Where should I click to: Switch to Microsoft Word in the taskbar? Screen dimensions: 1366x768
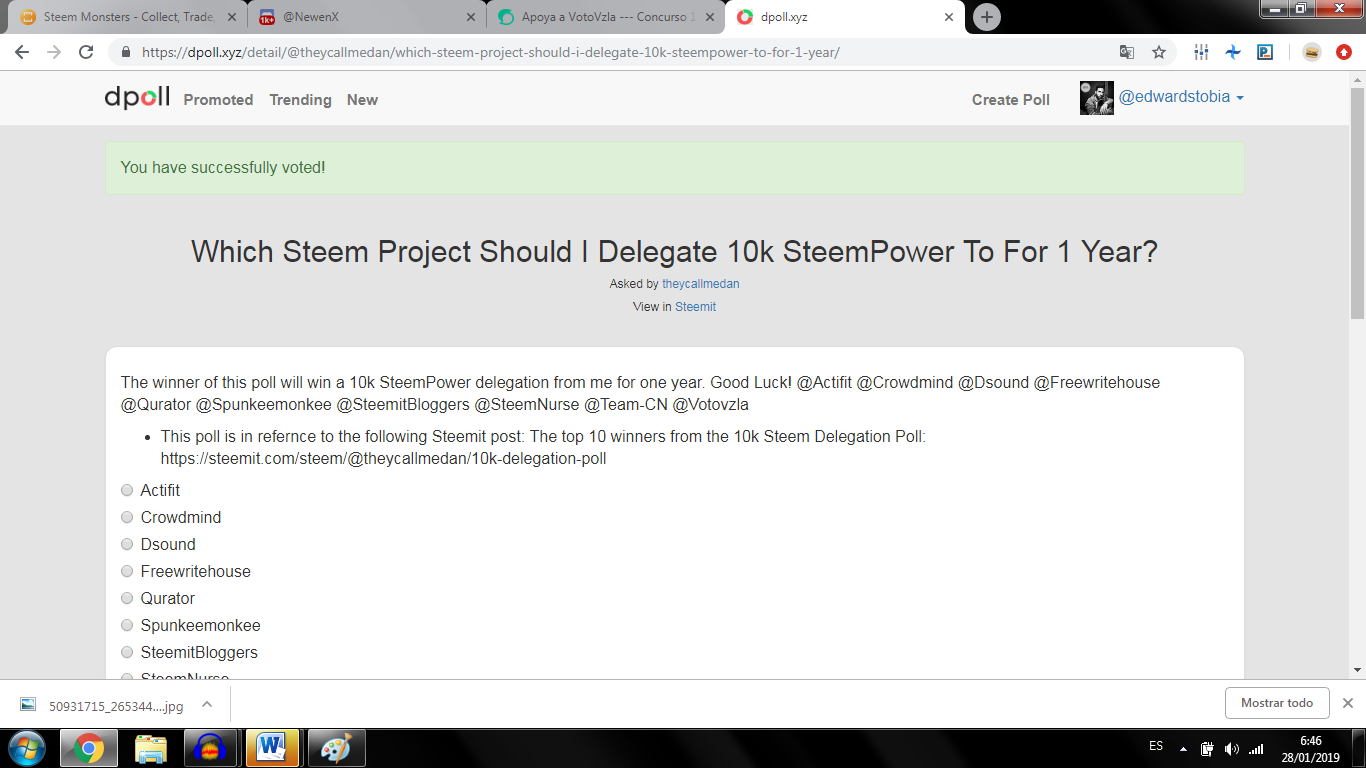coord(272,748)
